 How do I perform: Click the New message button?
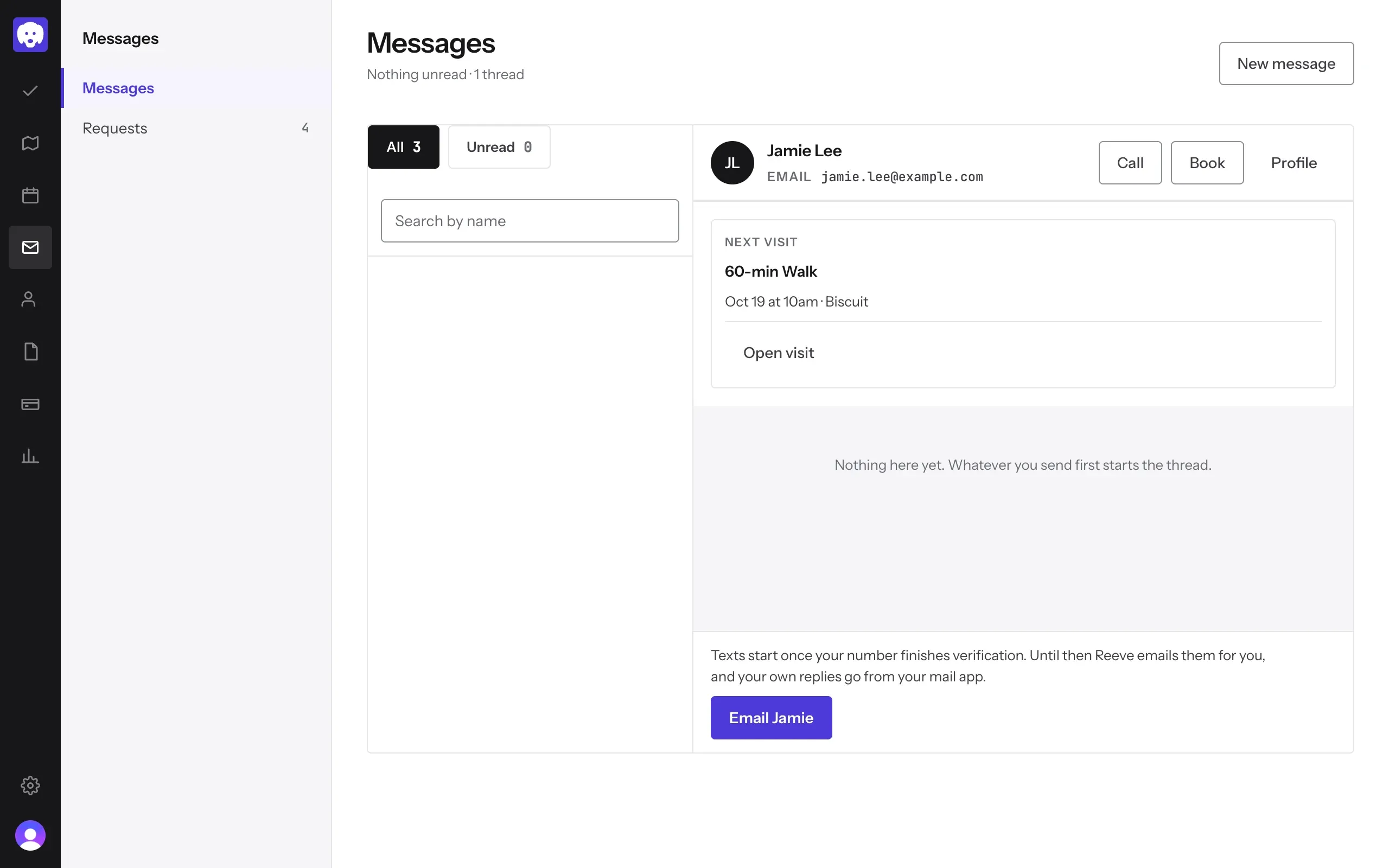[x=1286, y=63]
